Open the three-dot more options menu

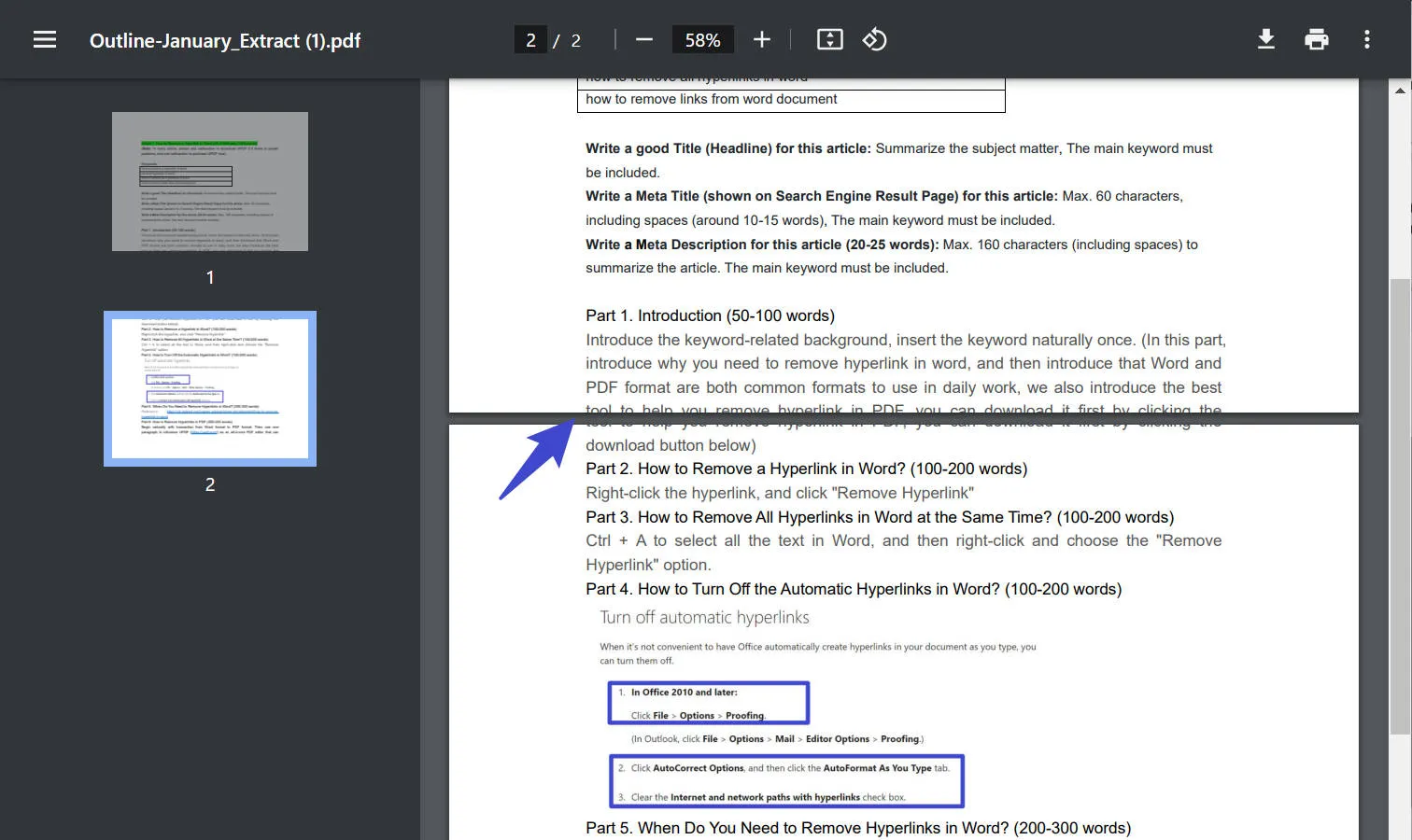point(1366,39)
